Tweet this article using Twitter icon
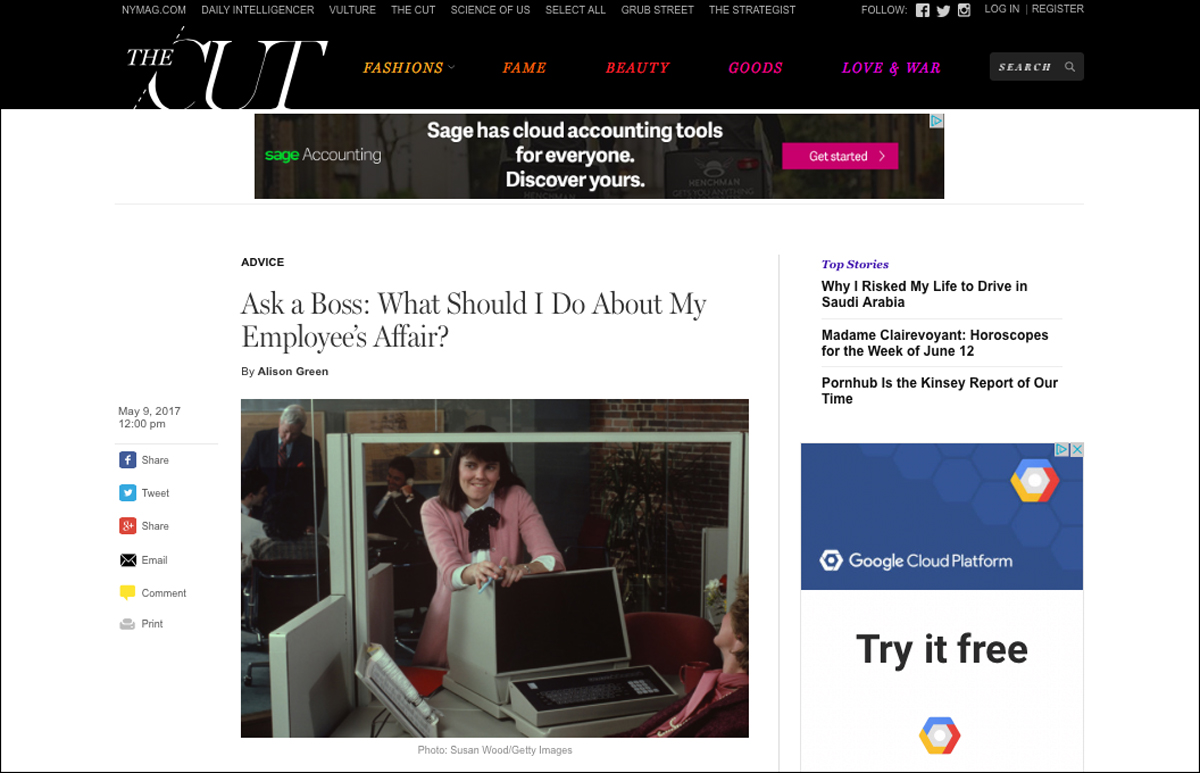This screenshot has height=773, width=1200. click(128, 493)
